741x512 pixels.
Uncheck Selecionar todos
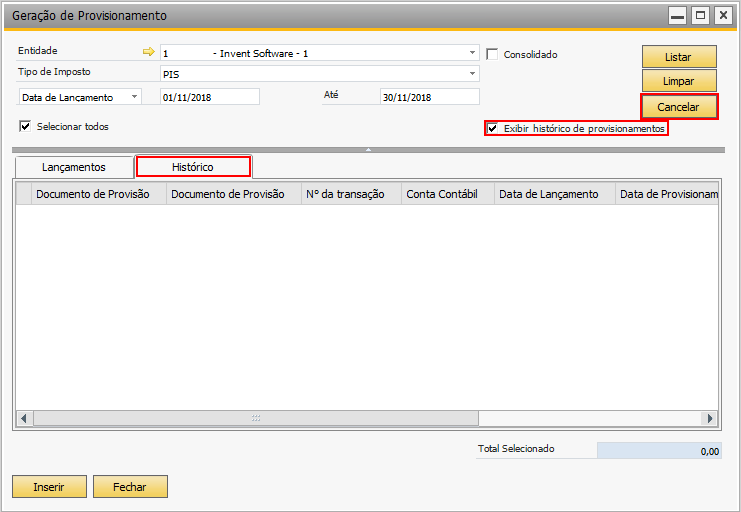25,126
